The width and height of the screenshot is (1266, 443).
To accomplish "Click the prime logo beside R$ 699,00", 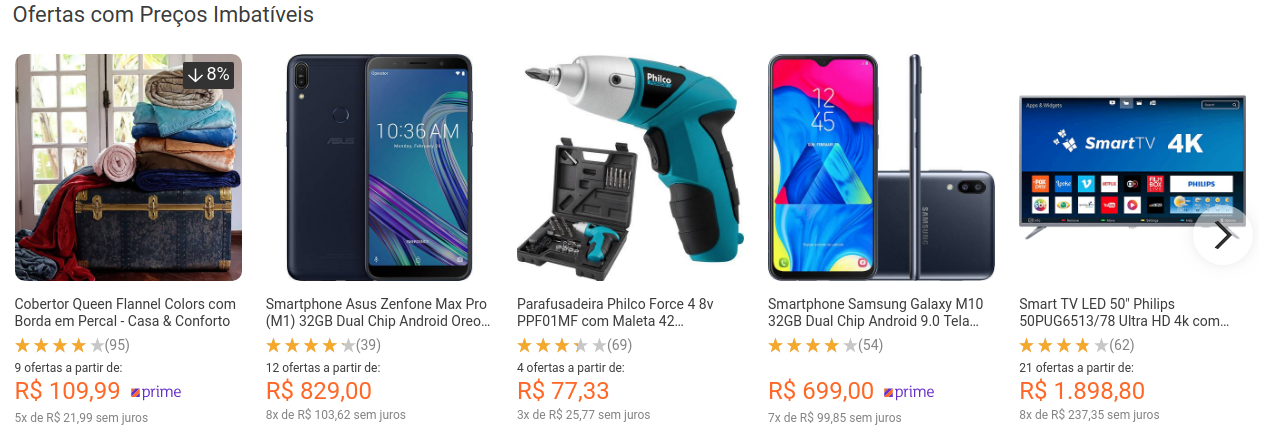I will pyautogui.click(x=908, y=392).
